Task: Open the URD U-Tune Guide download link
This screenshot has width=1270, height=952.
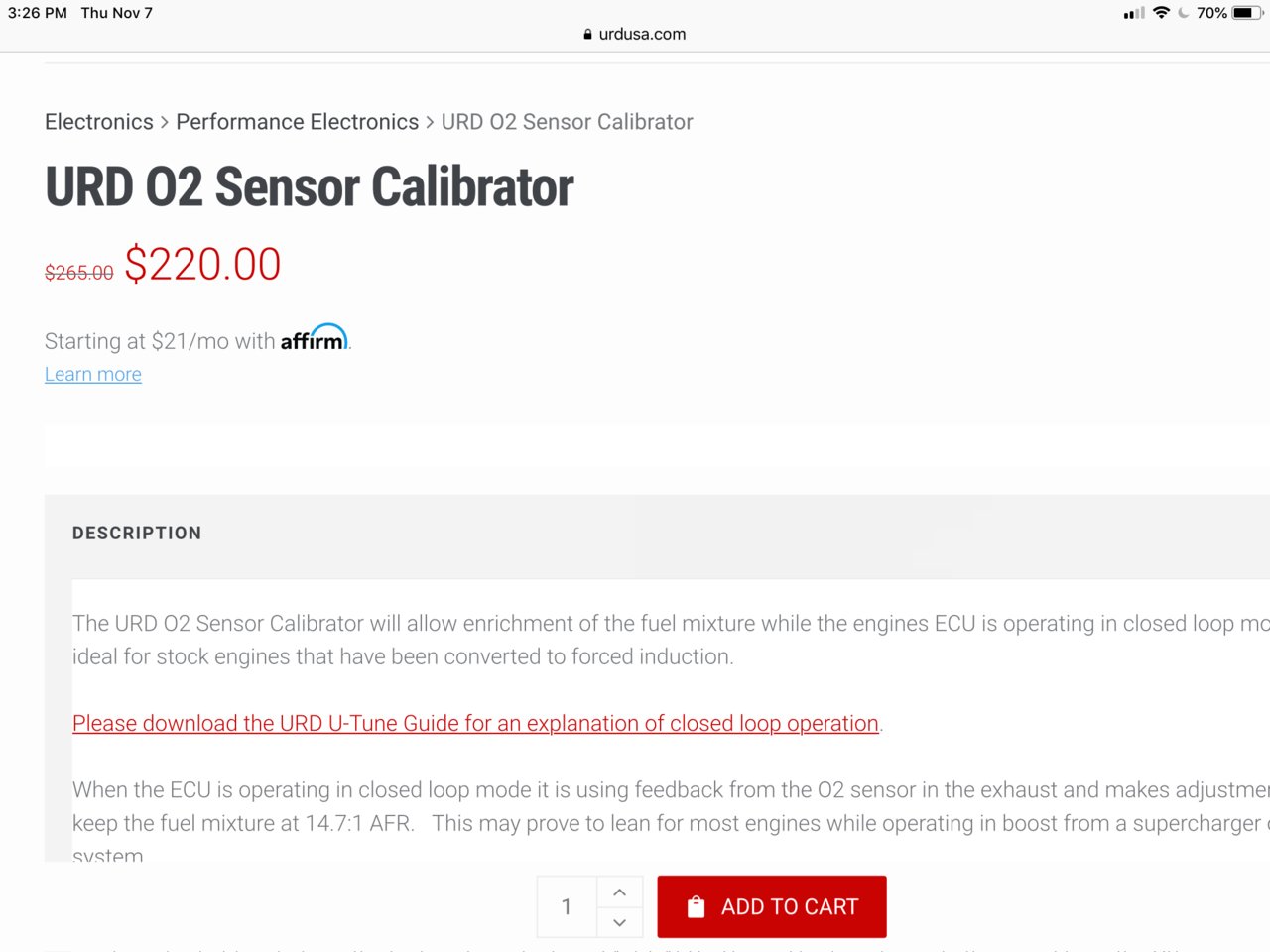Action: click(475, 723)
